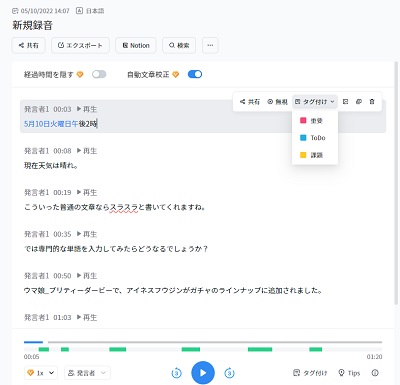Click the sentence starting では専門的な単語
Screen dimensions: 400x385
click(116, 249)
